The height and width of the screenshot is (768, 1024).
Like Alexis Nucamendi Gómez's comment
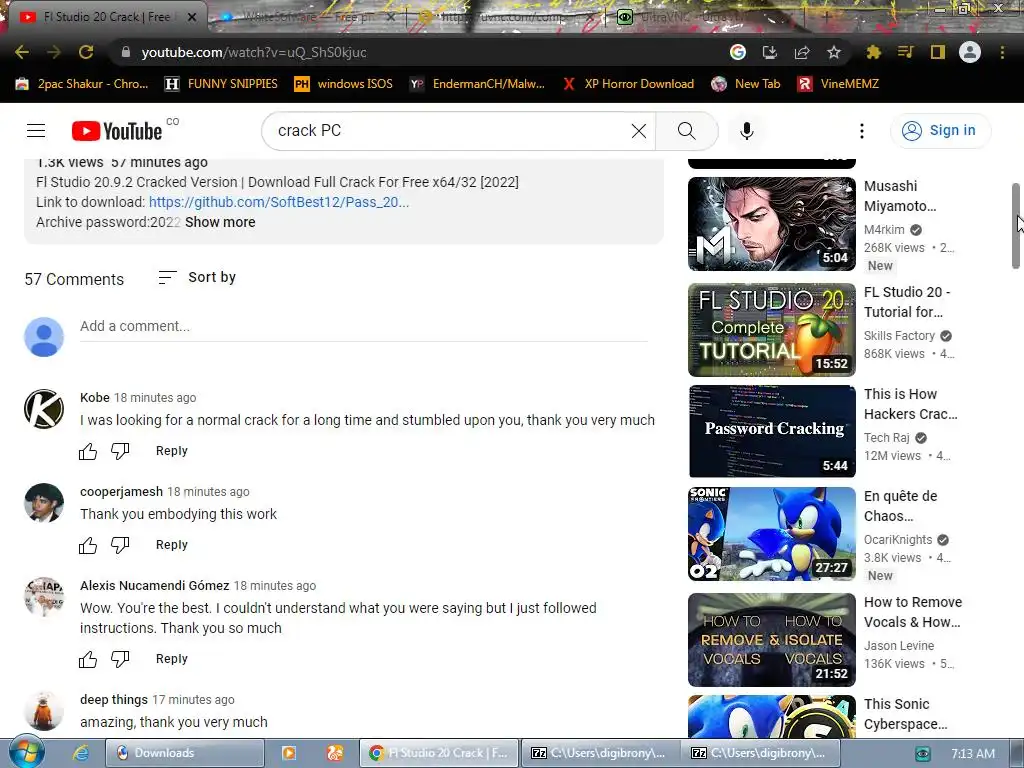(88, 660)
